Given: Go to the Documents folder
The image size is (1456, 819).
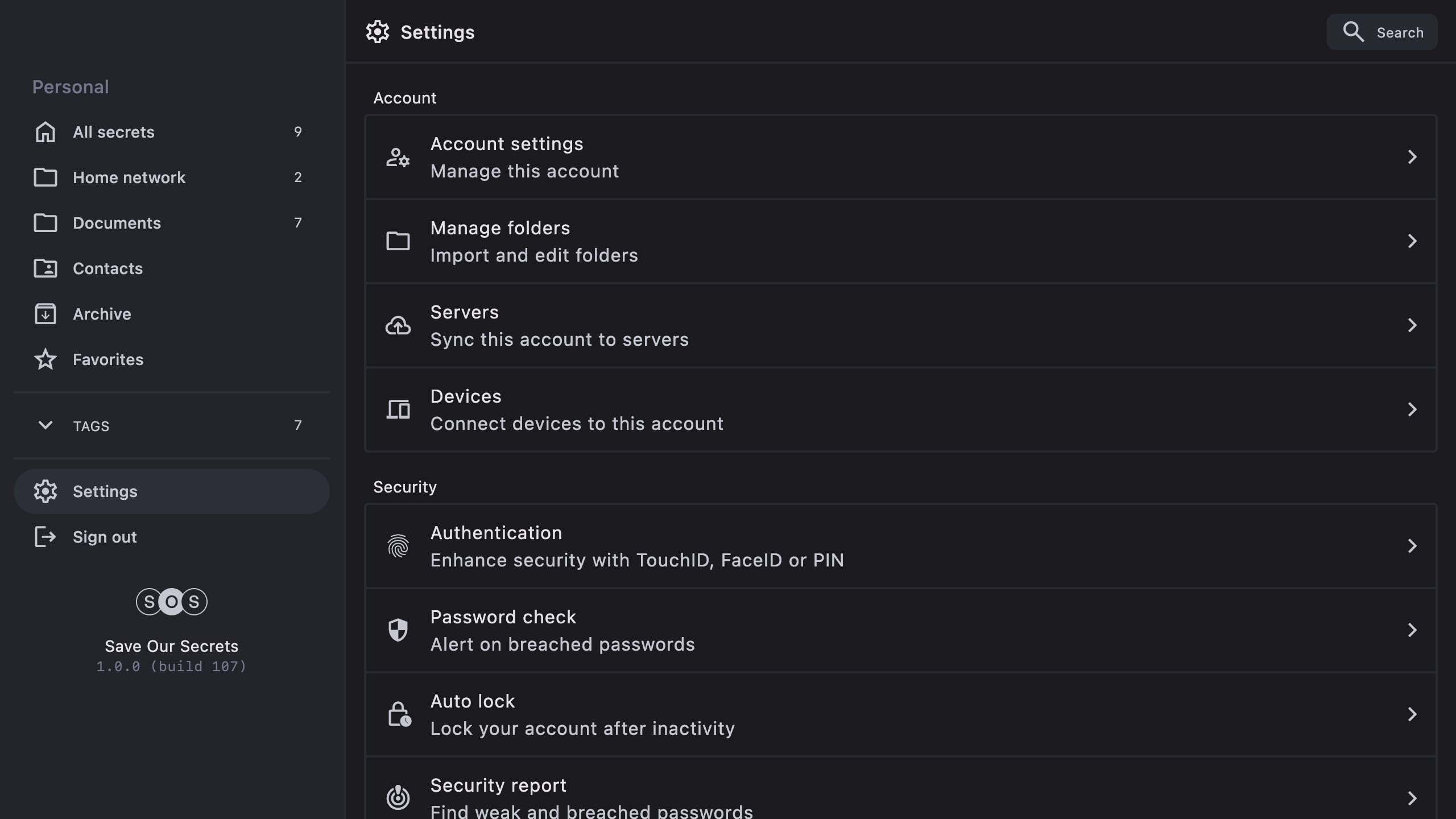Looking at the screenshot, I should (117, 223).
